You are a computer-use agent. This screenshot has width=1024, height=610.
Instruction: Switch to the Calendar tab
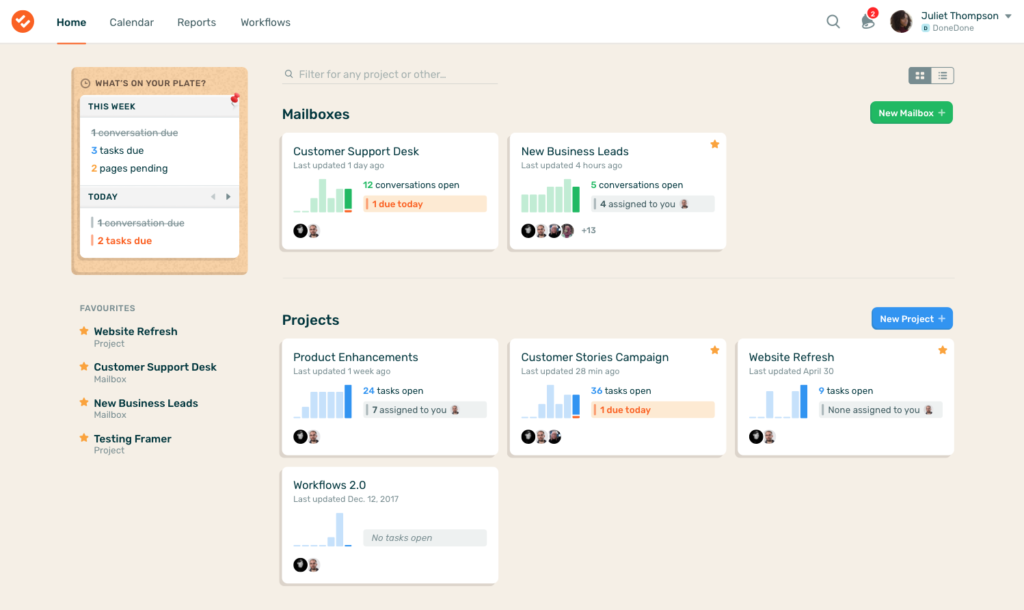[x=131, y=21]
